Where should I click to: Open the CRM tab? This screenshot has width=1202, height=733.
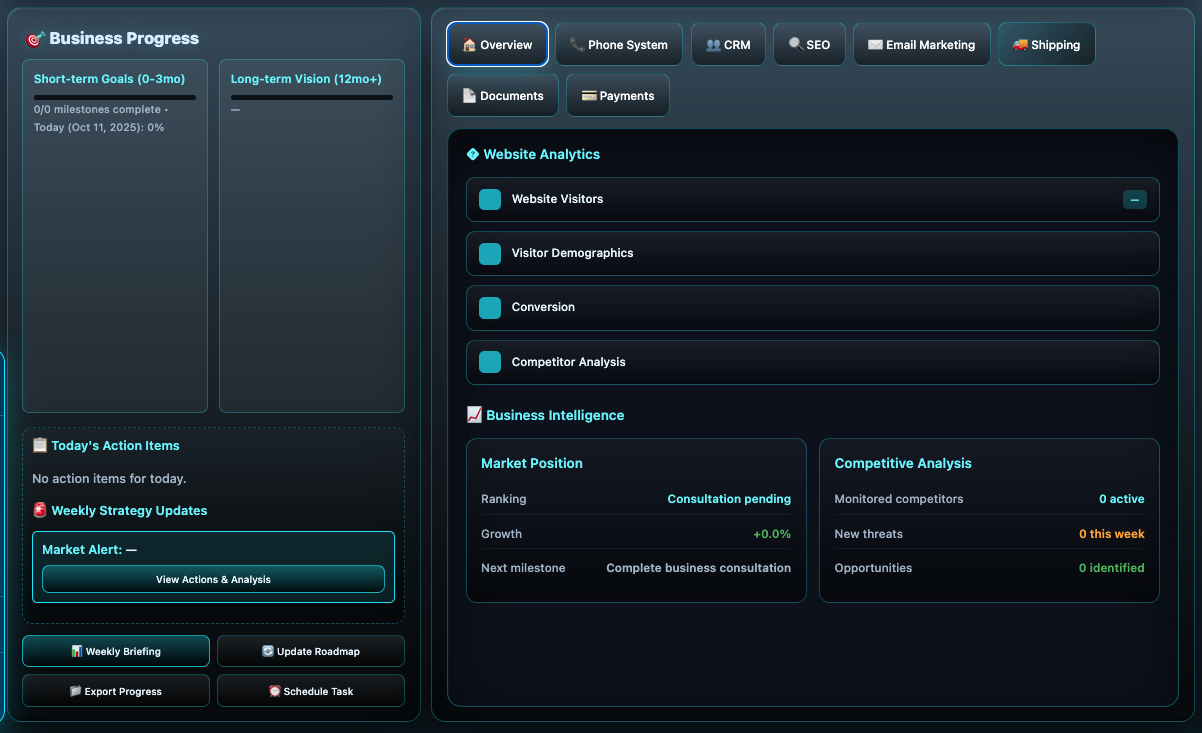pos(728,45)
